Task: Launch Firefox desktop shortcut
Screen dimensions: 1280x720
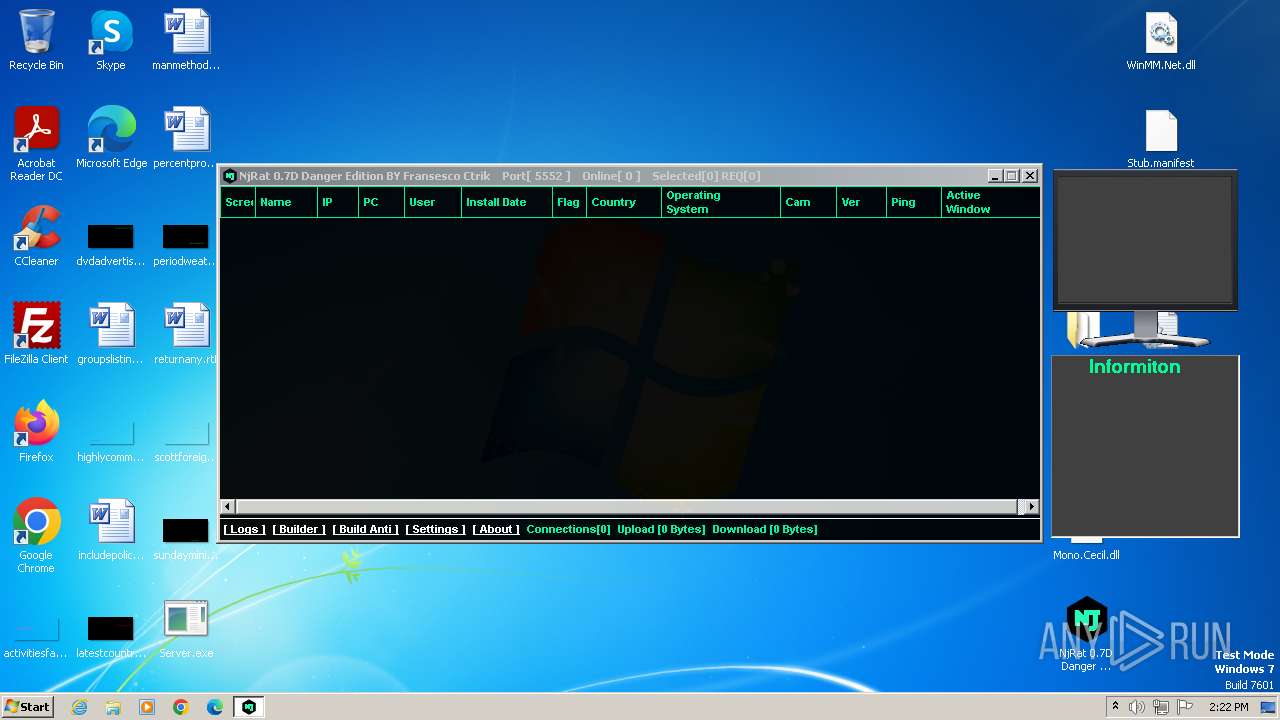Action: pos(36,432)
